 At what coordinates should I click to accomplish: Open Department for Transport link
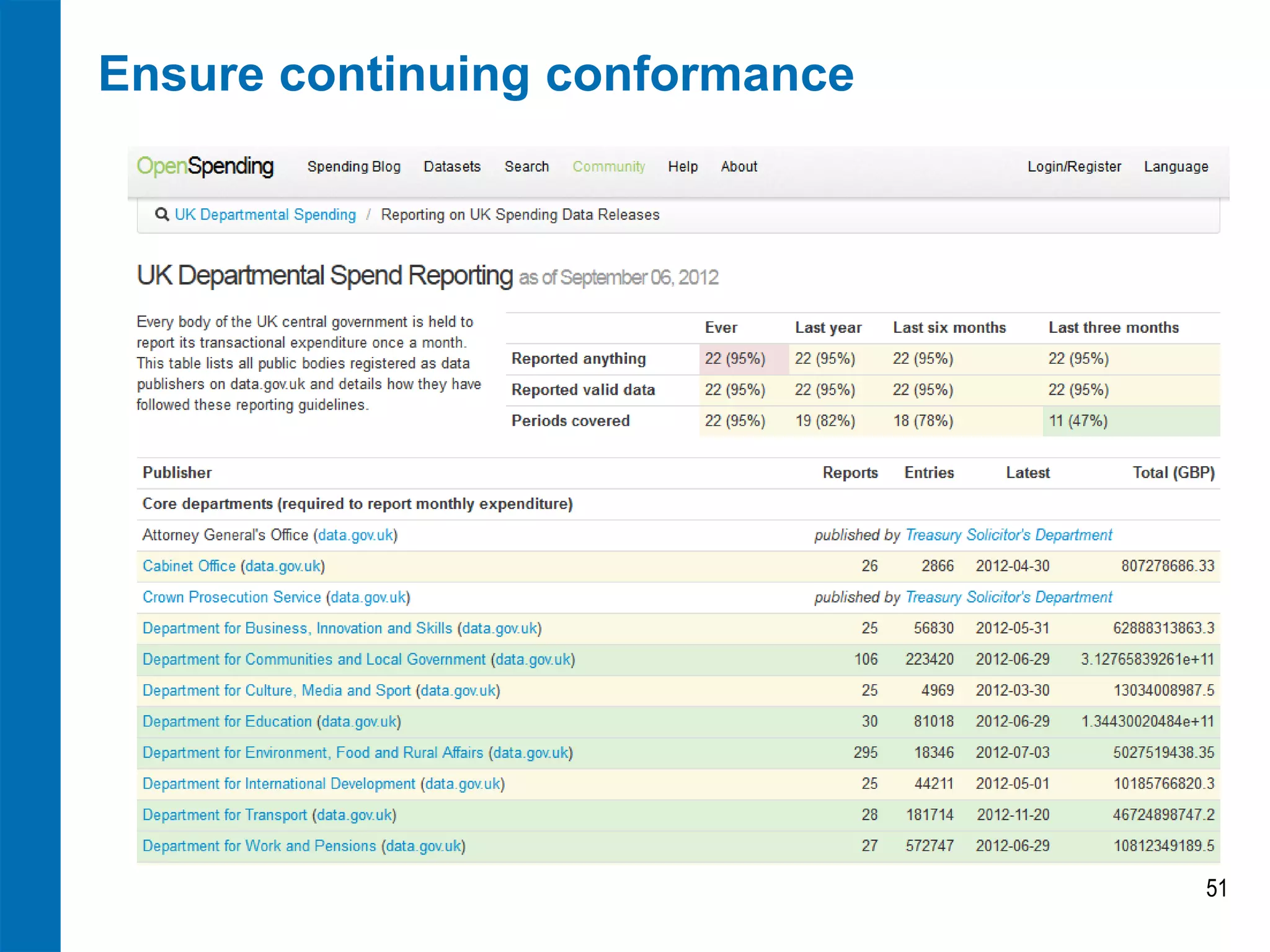coord(224,814)
